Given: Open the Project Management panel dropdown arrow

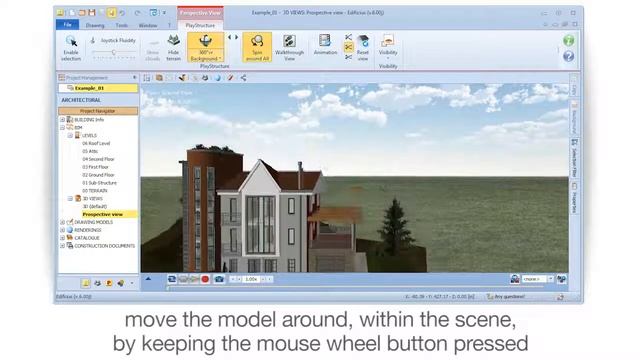Looking at the screenshot, I should tap(135, 77).
